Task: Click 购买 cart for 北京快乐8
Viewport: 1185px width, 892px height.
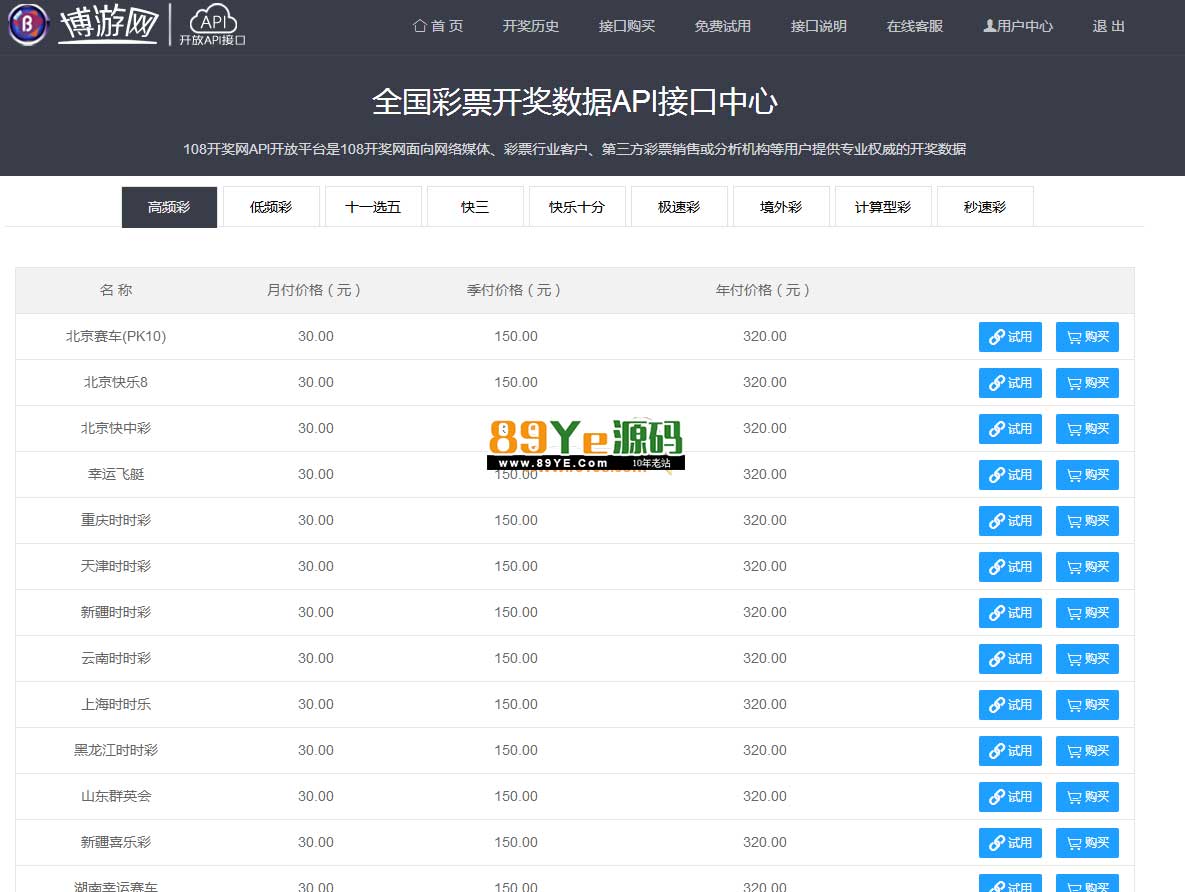Action: click(x=1087, y=383)
